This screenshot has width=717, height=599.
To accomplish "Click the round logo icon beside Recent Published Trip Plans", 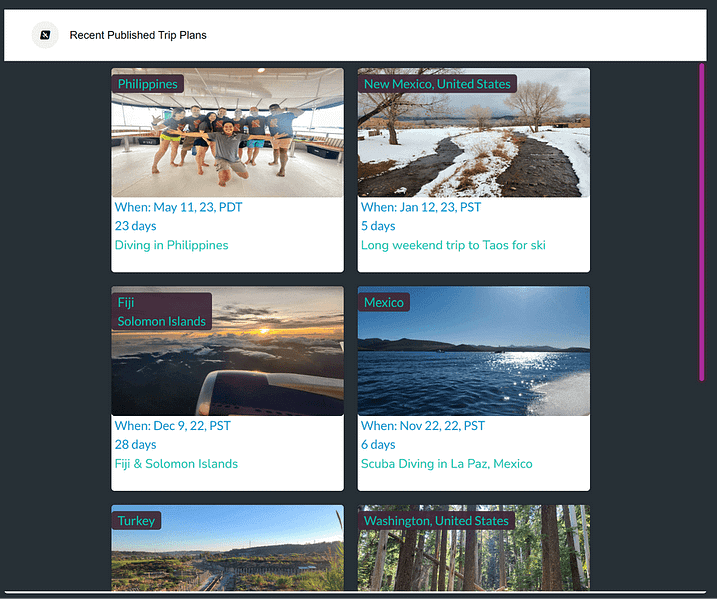I will (45, 35).
